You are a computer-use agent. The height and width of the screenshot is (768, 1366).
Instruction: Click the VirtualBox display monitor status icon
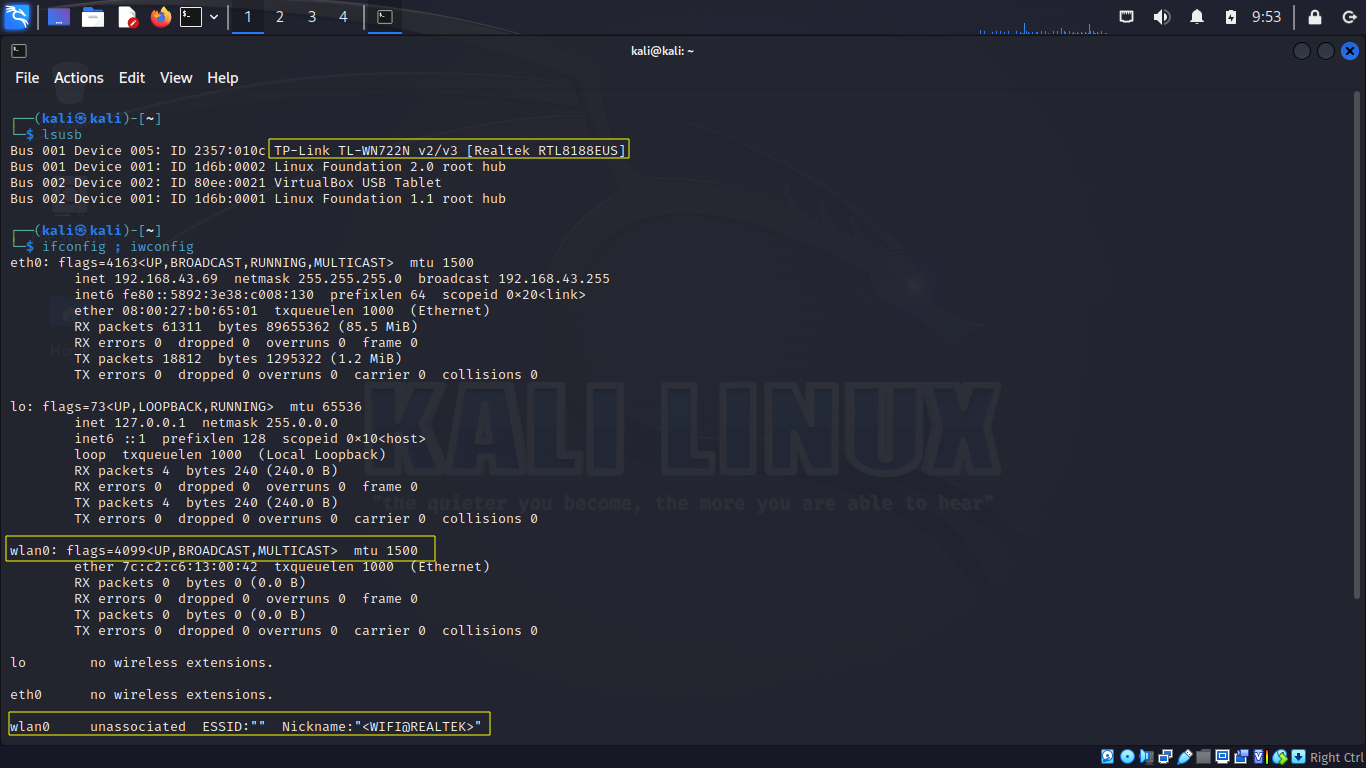coord(1222,757)
